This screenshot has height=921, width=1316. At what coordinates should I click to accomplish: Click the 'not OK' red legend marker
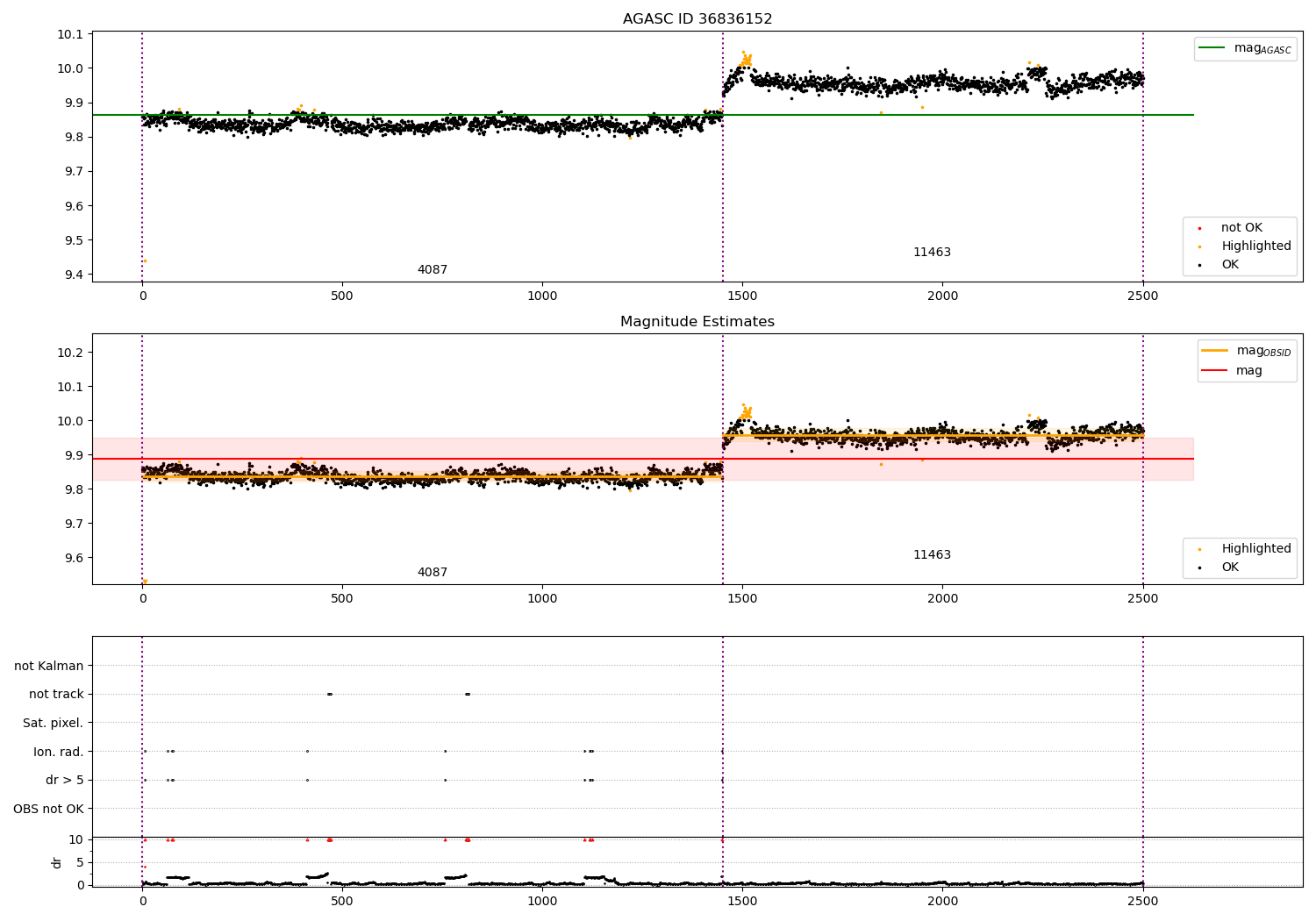1199,228
